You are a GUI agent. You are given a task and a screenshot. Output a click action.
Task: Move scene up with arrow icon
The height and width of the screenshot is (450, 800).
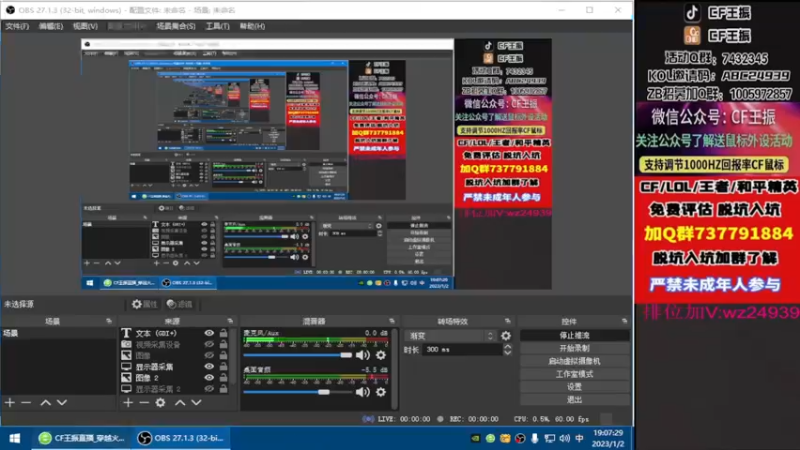(x=45, y=403)
